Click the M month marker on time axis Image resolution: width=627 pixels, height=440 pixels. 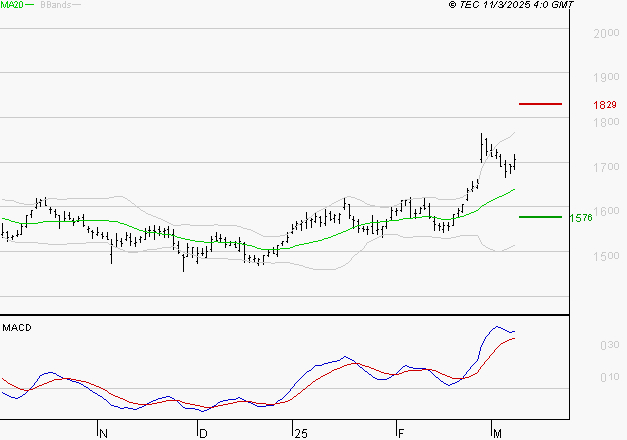[x=497, y=434]
